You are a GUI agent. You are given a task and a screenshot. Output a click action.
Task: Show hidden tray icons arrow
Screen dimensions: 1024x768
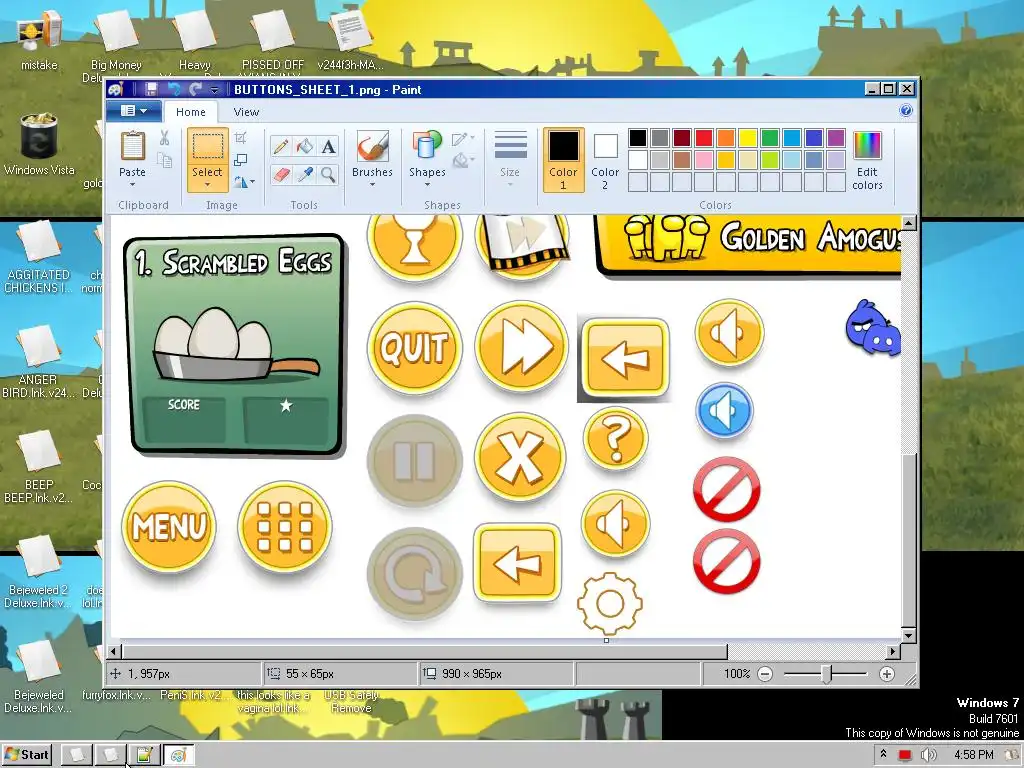click(x=883, y=754)
